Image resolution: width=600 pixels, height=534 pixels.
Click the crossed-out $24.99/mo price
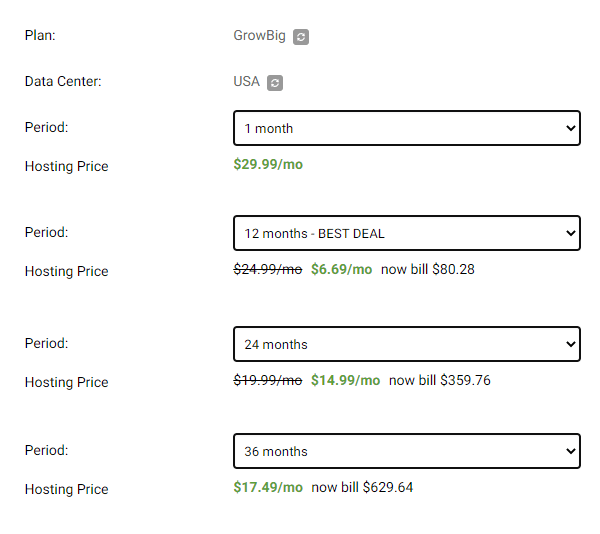coord(267,269)
